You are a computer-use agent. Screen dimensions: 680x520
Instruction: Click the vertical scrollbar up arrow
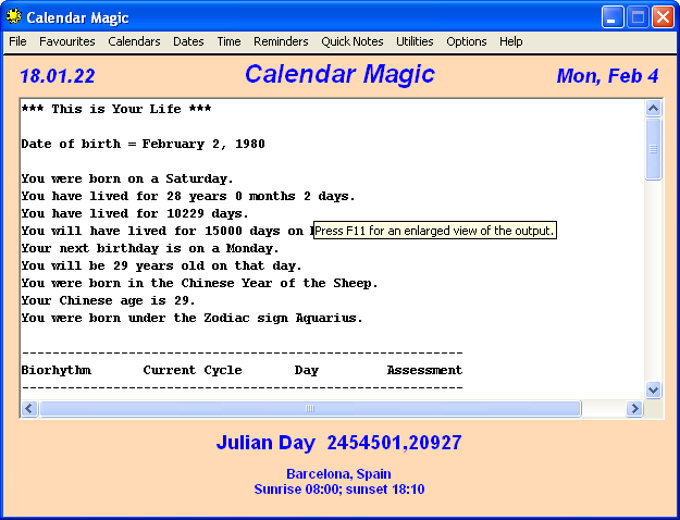(x=653, y=108)
